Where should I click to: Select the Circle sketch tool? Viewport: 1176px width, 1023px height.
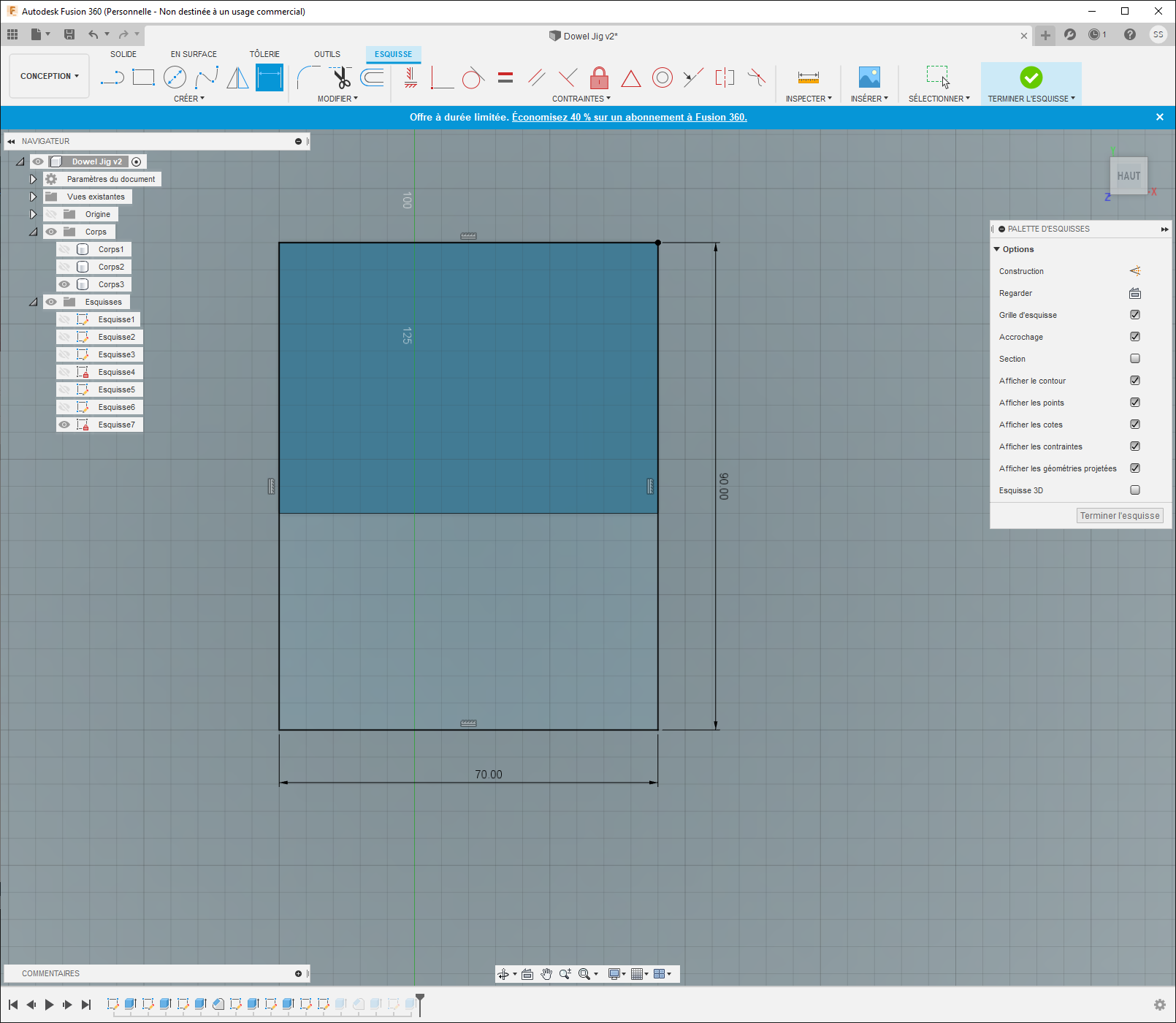(175, 77)
